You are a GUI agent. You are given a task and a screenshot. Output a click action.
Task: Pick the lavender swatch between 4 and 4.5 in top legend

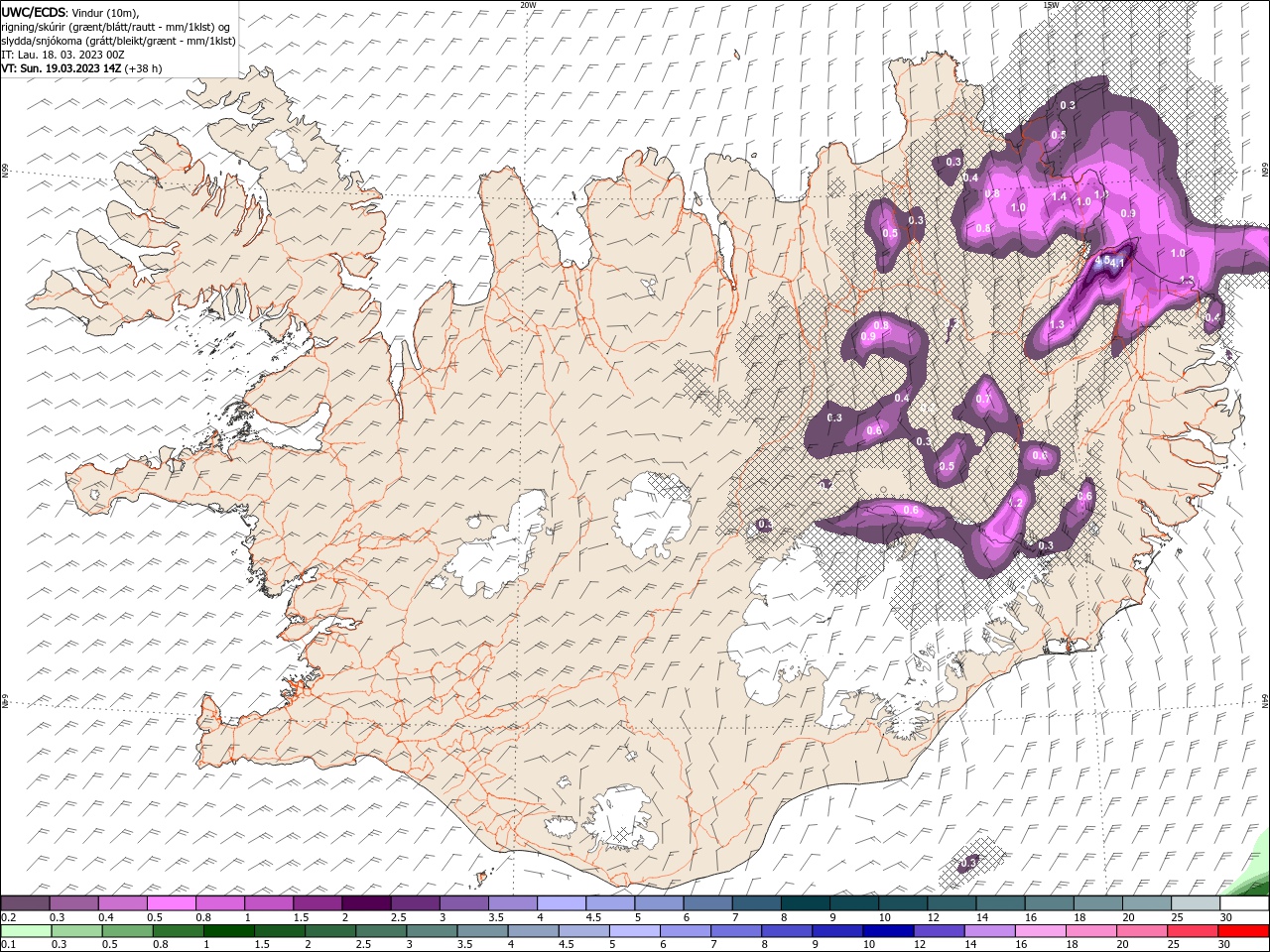[x=561, y=903]
